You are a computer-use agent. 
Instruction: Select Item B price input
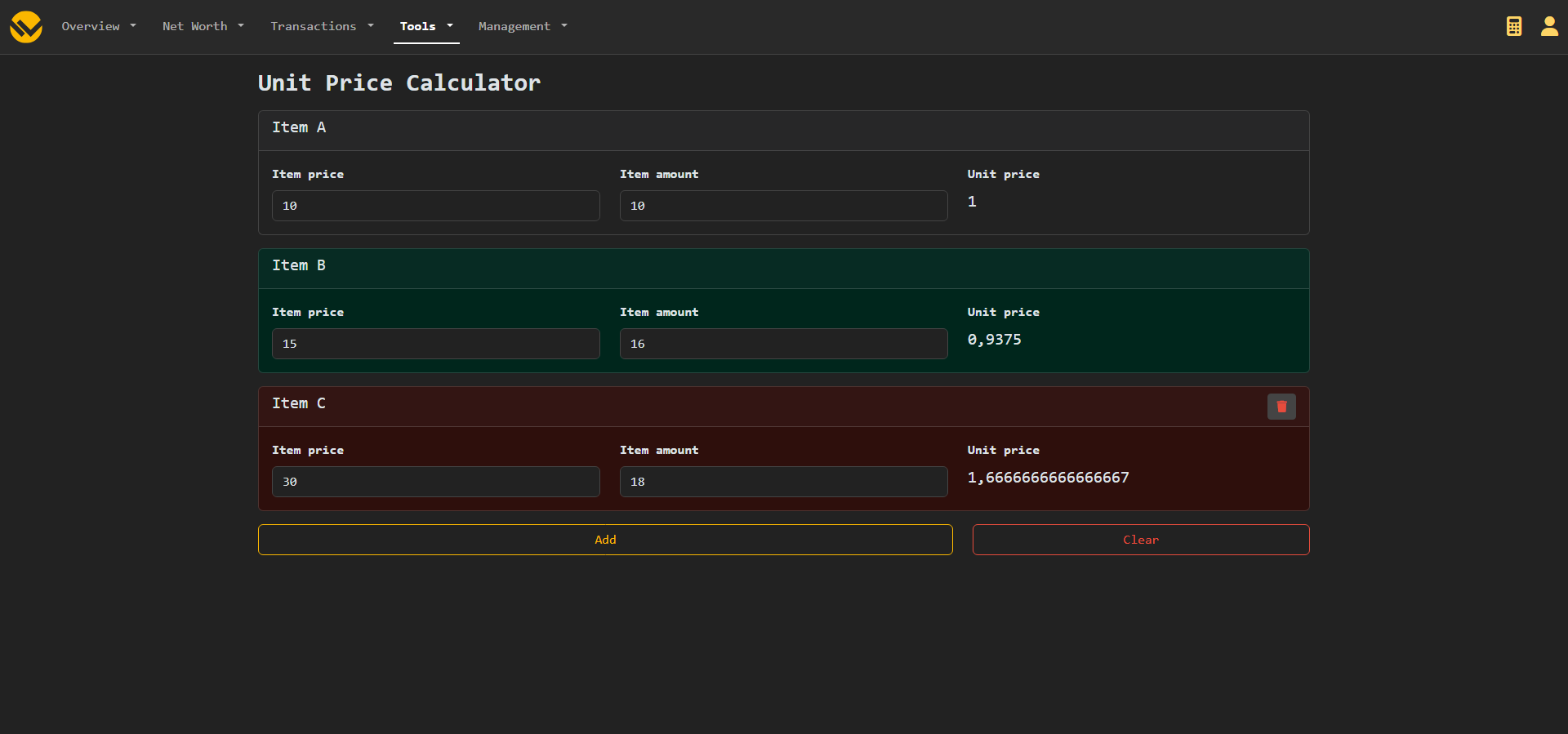point(435,344)
